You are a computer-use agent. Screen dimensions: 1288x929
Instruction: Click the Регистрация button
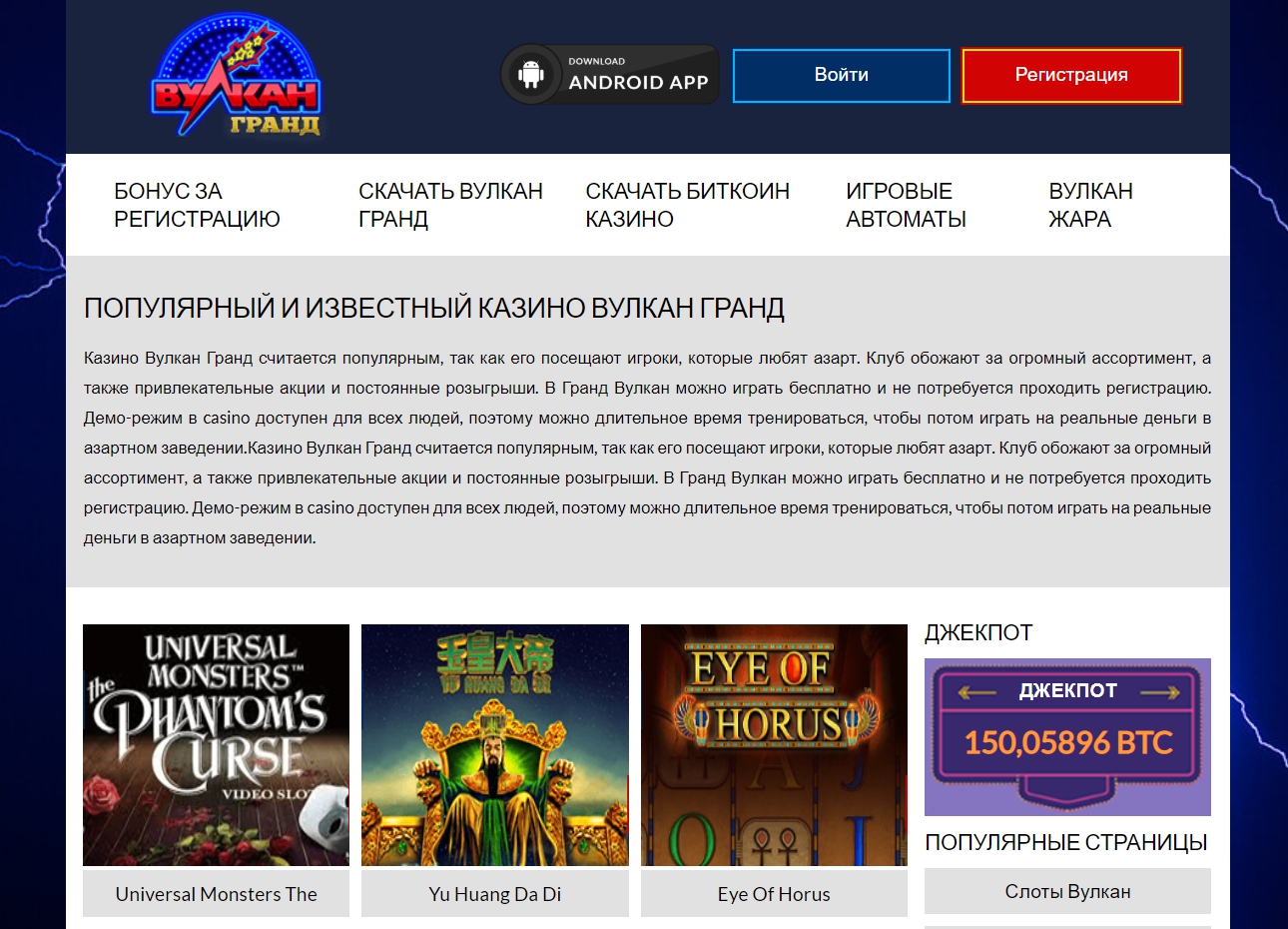click(x=1071, y=75)
